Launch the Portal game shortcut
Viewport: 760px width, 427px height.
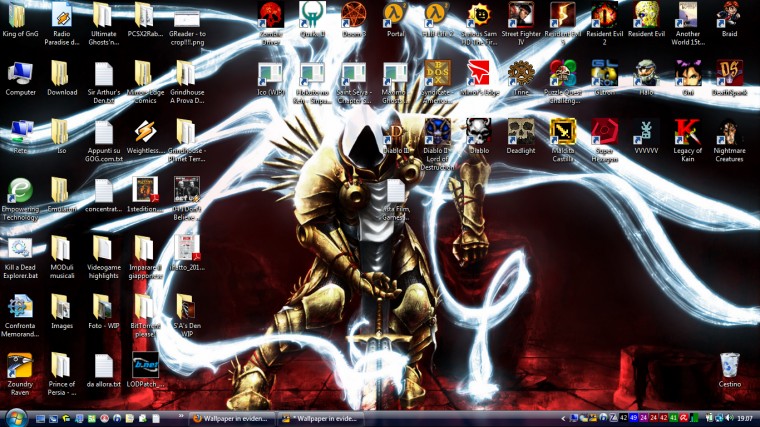[396, 15]
